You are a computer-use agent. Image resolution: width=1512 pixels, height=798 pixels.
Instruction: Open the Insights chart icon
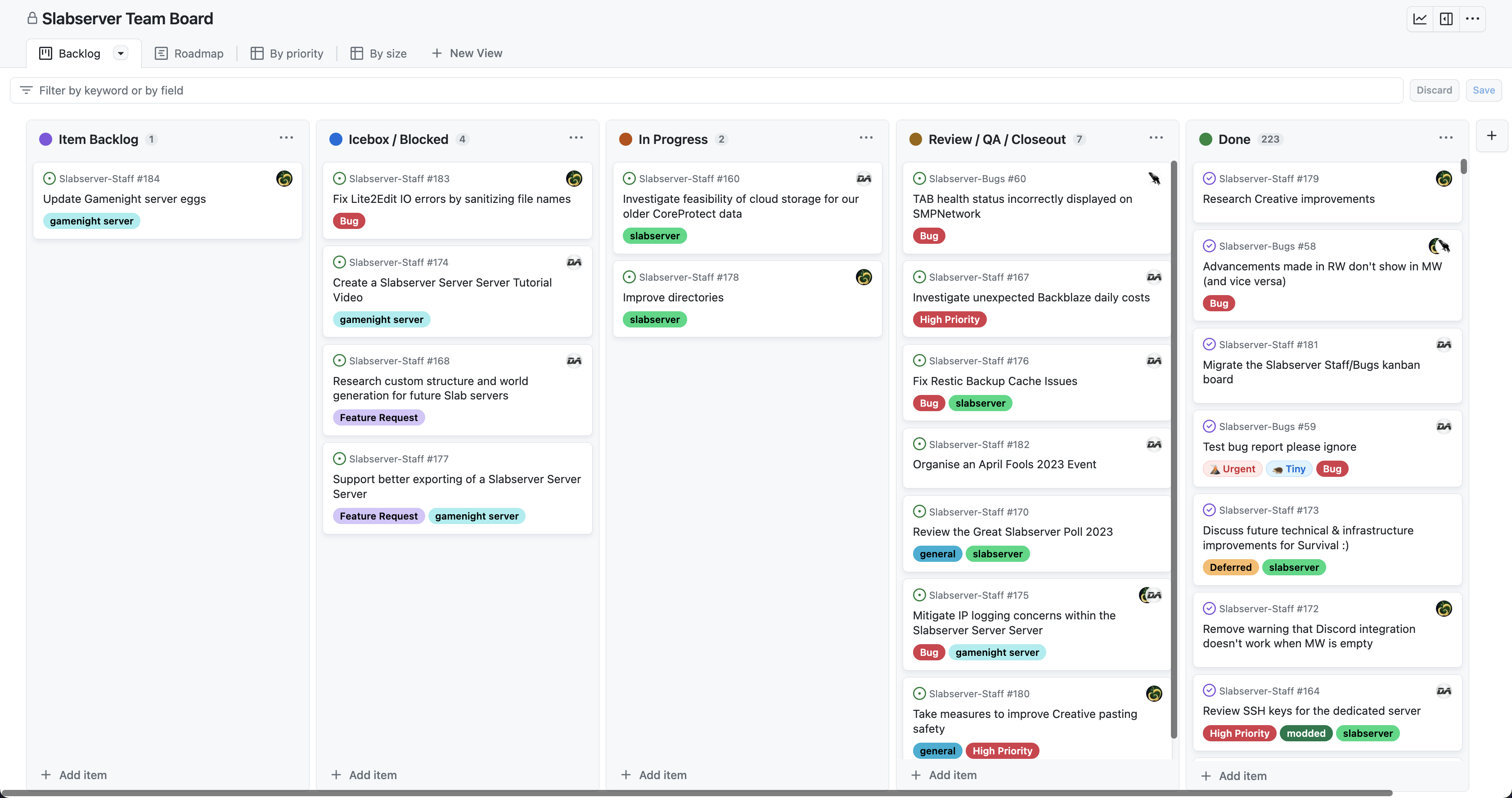tap(1419, 19)
